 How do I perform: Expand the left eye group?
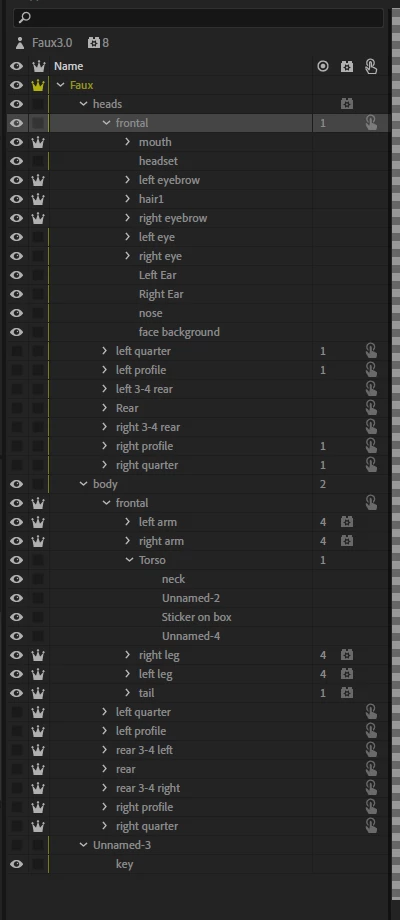click(127, 237)
